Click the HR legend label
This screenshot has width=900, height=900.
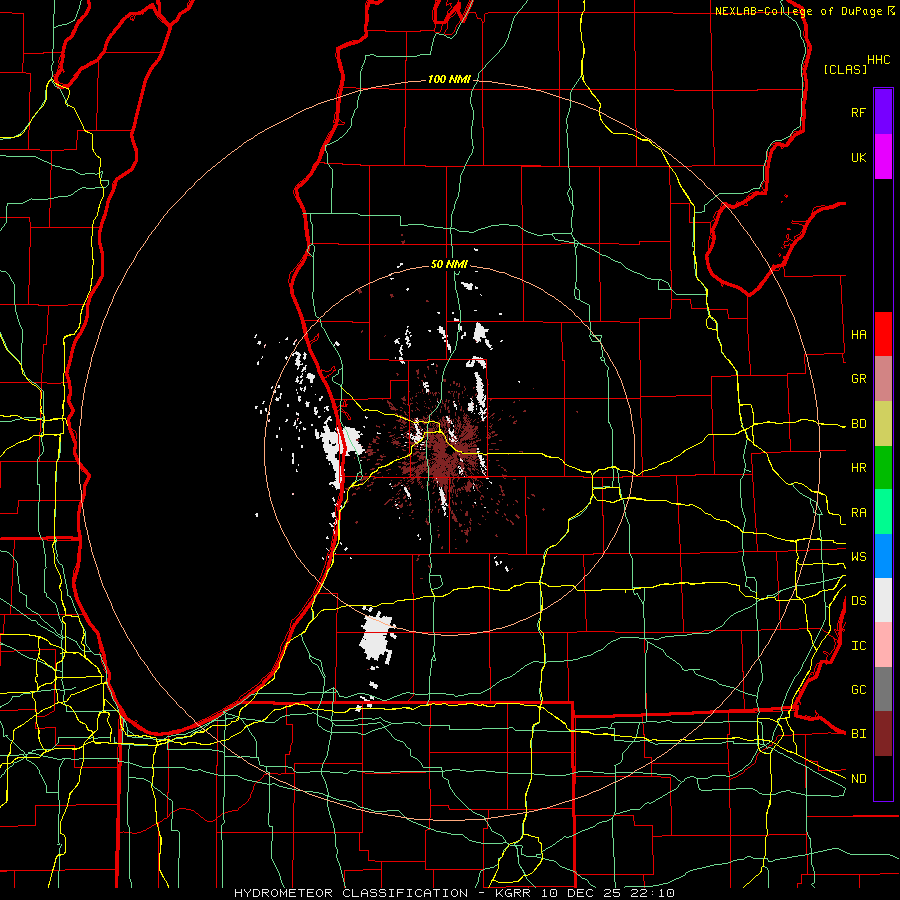coord(858,468)
